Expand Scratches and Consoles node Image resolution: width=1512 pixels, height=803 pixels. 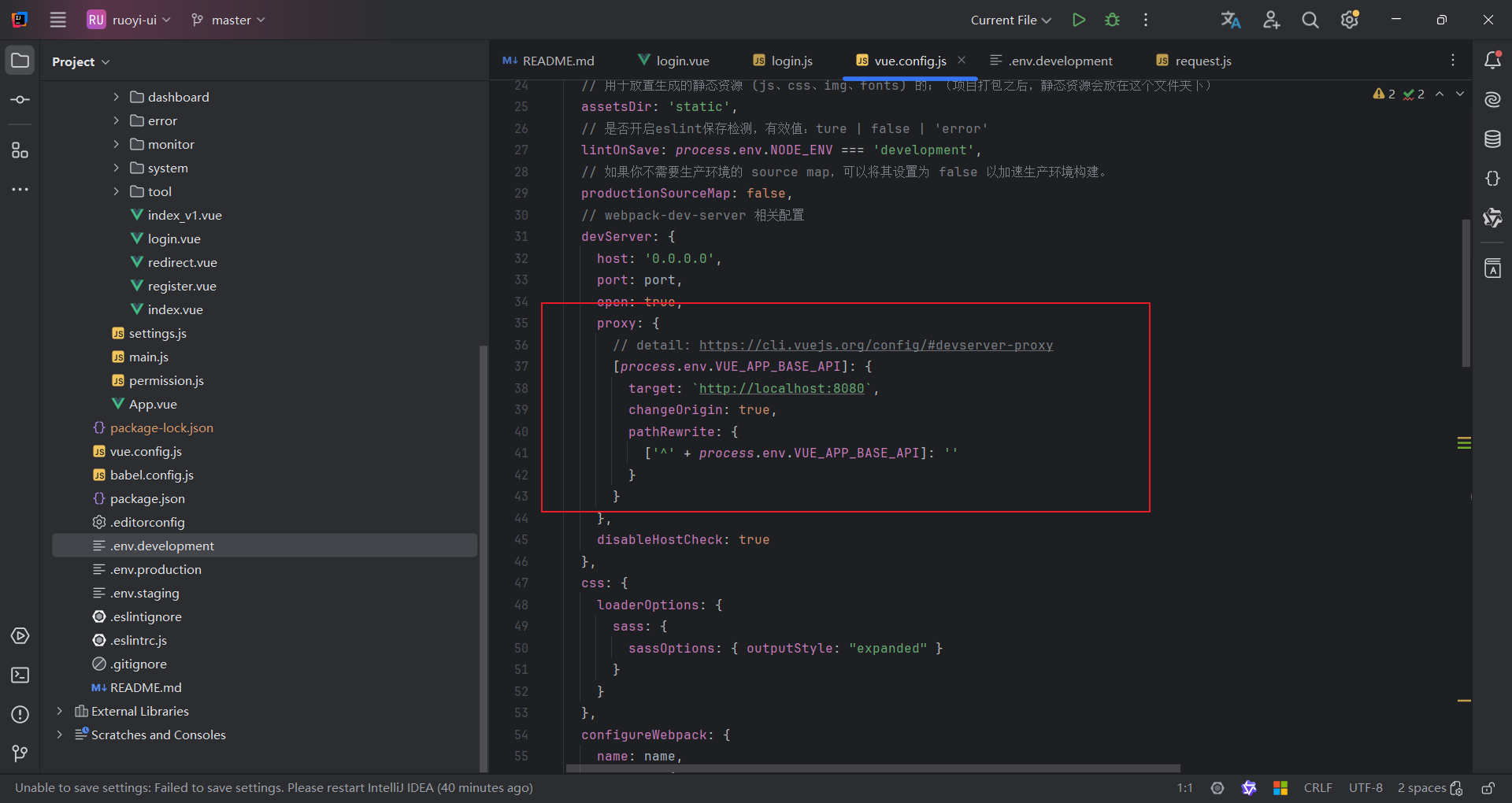click(x=59, y=735)
